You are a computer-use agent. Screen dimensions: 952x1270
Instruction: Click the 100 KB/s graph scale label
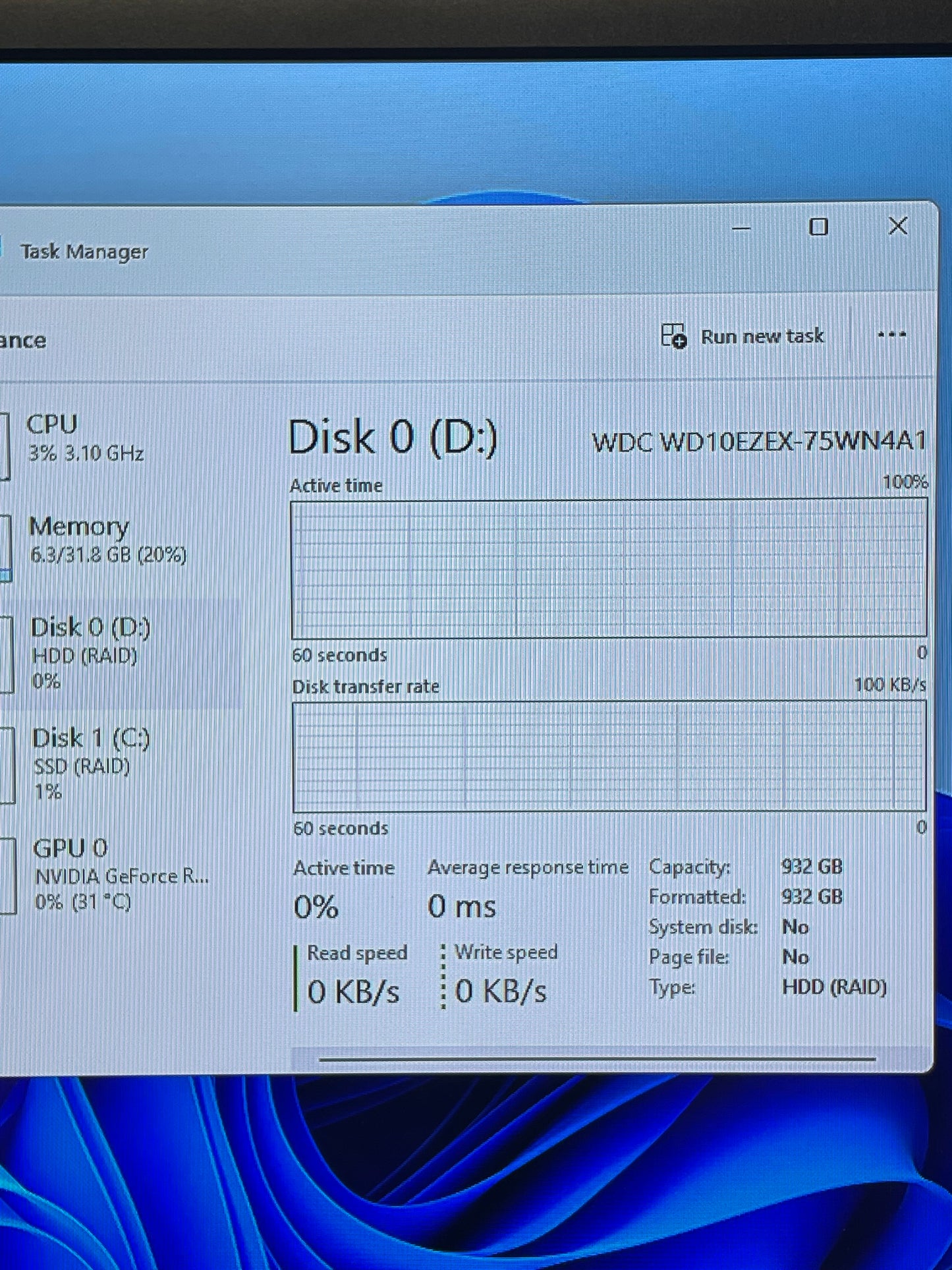(x=890, y=685)
